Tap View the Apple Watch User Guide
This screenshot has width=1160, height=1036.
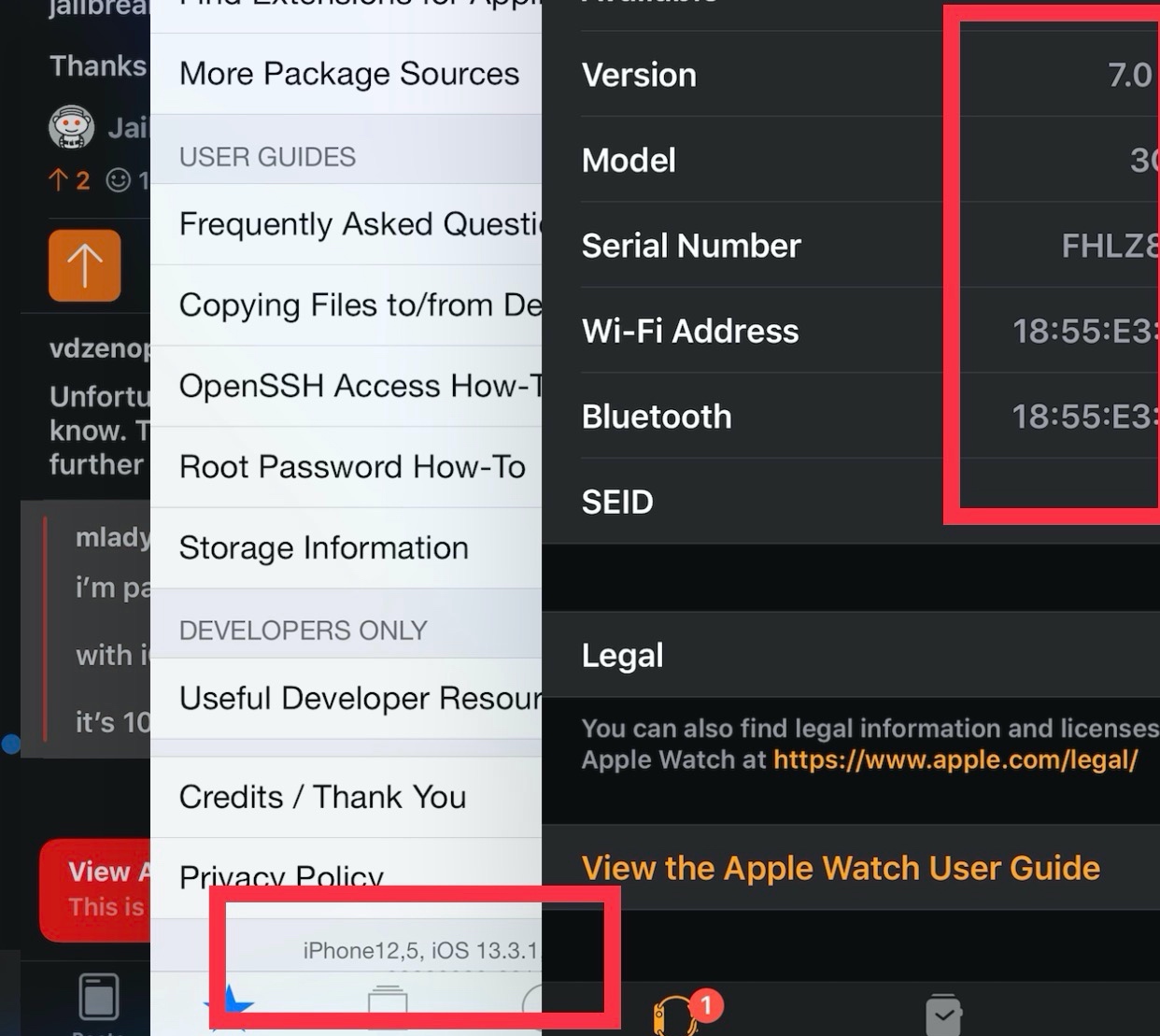tap(851, 868)
